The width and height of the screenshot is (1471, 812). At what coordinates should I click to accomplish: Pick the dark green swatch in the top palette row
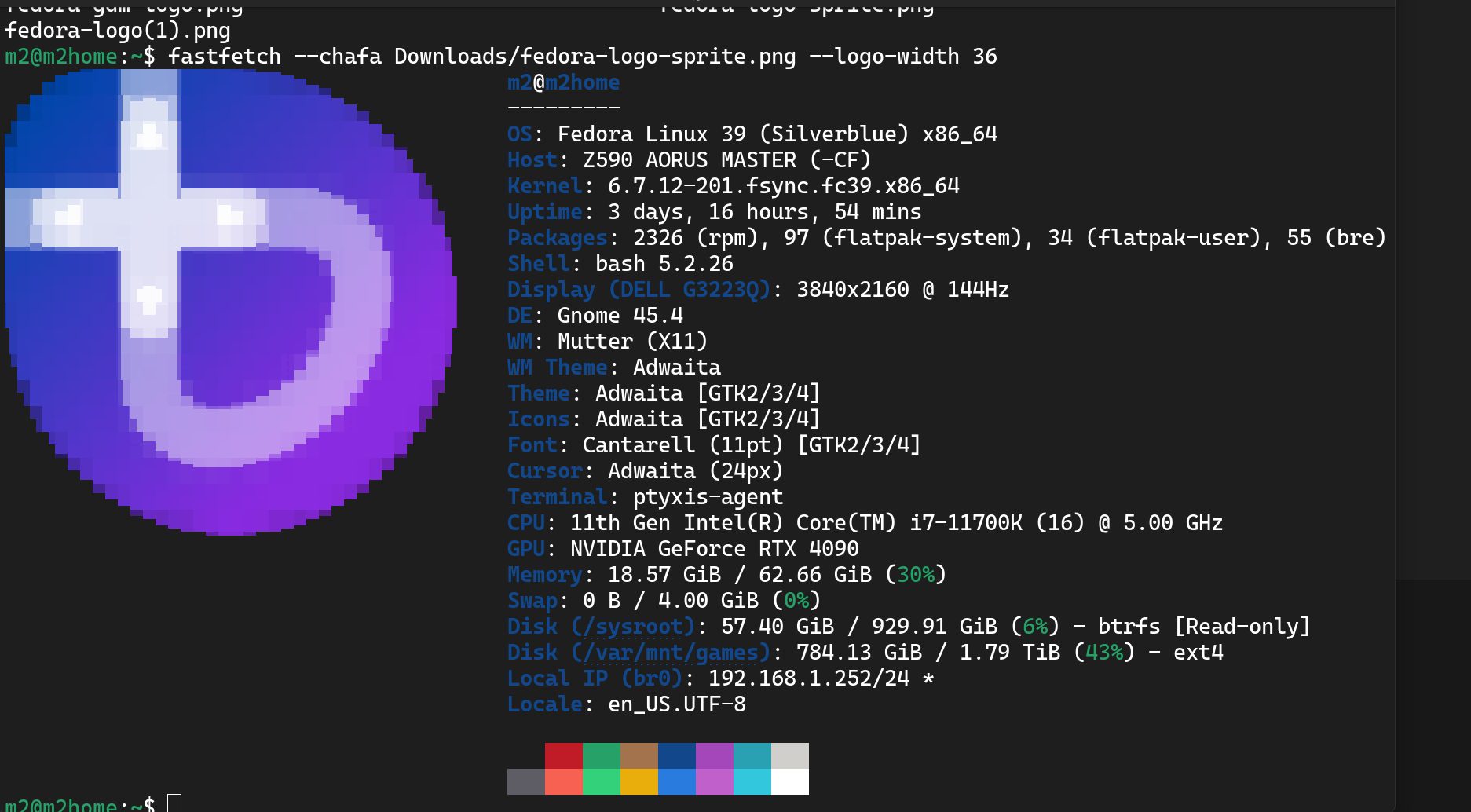click(602, 755)
